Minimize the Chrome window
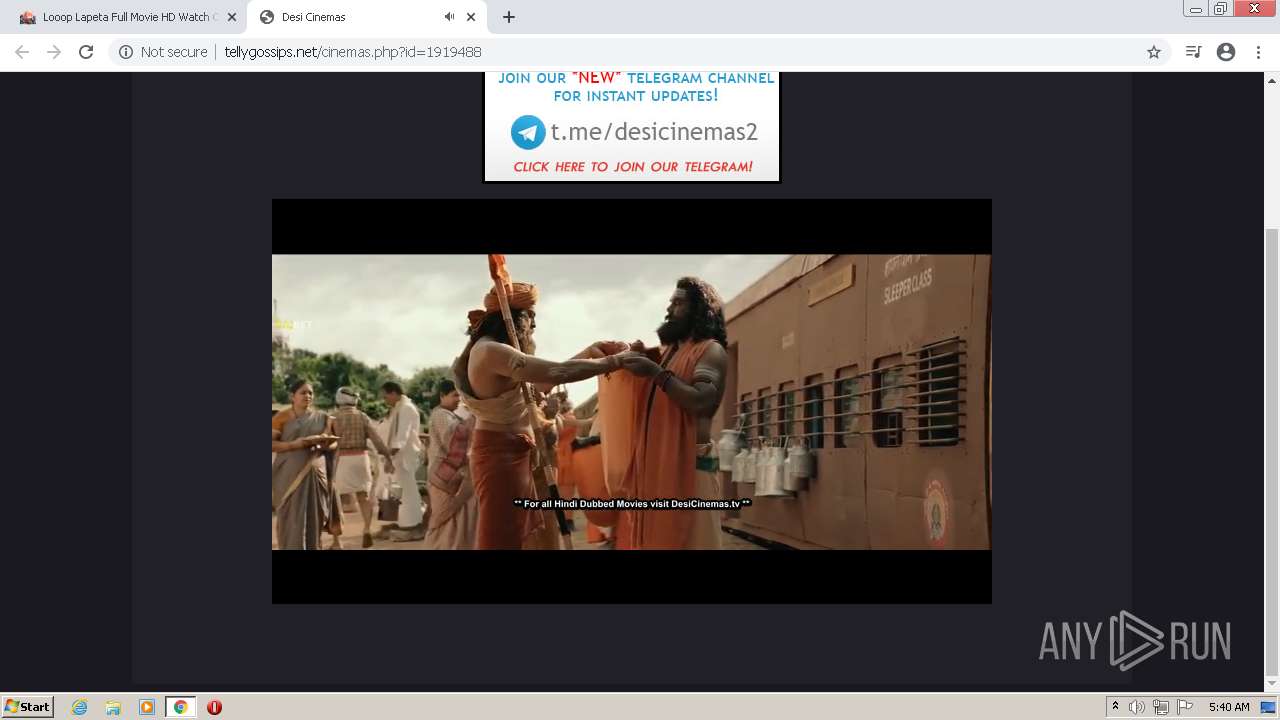 (1196, 9)
